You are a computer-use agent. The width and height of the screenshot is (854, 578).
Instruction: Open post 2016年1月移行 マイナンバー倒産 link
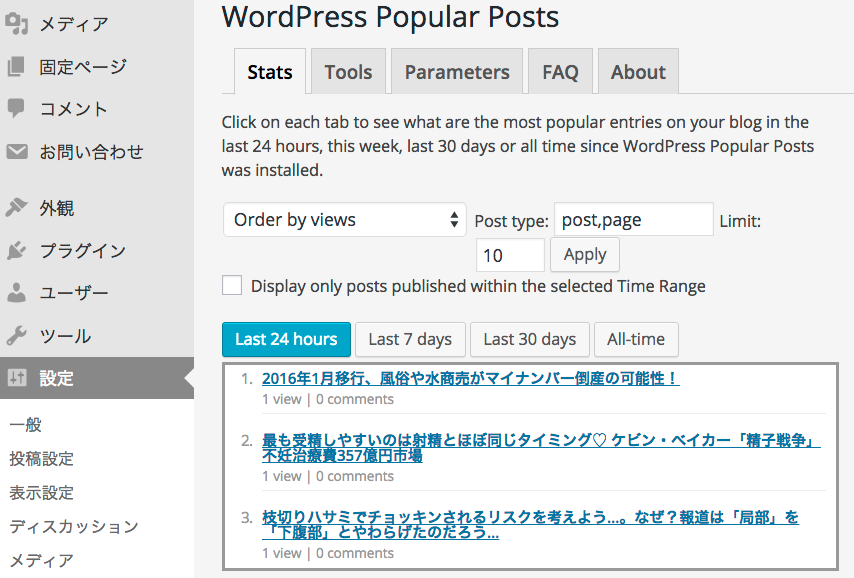tap(471, 378)
